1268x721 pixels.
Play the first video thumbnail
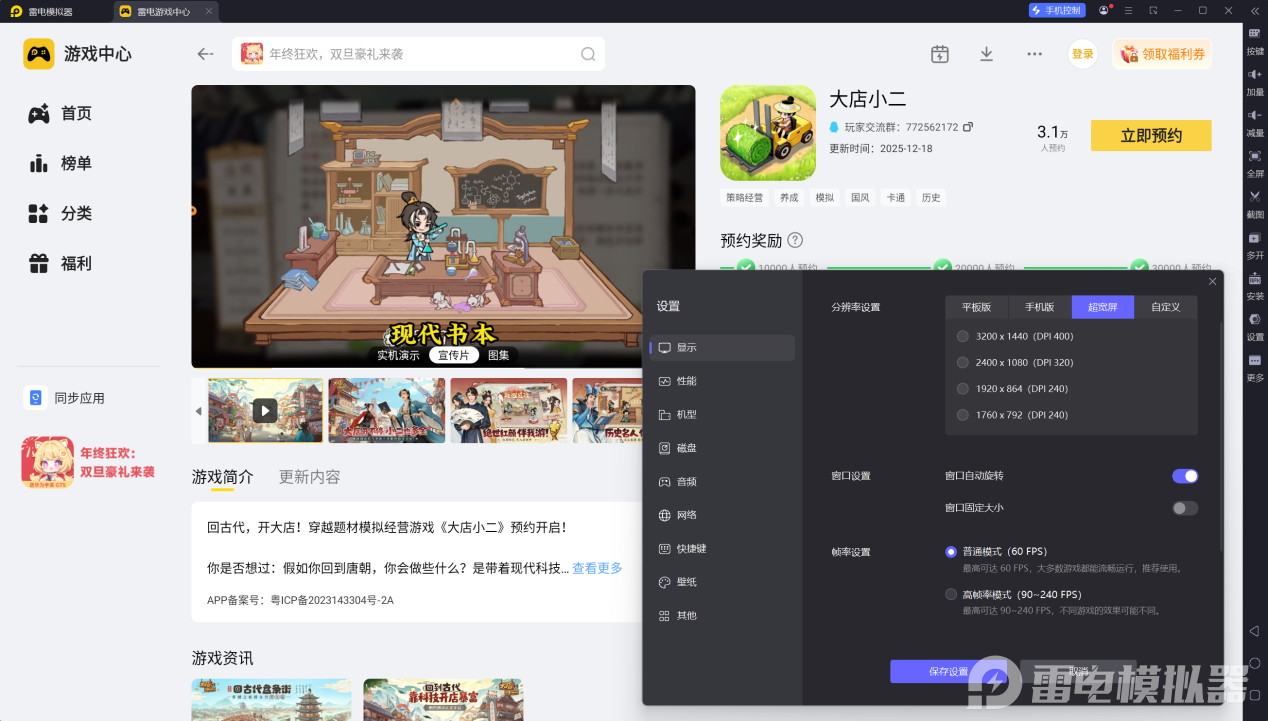(x=264, y=410)
